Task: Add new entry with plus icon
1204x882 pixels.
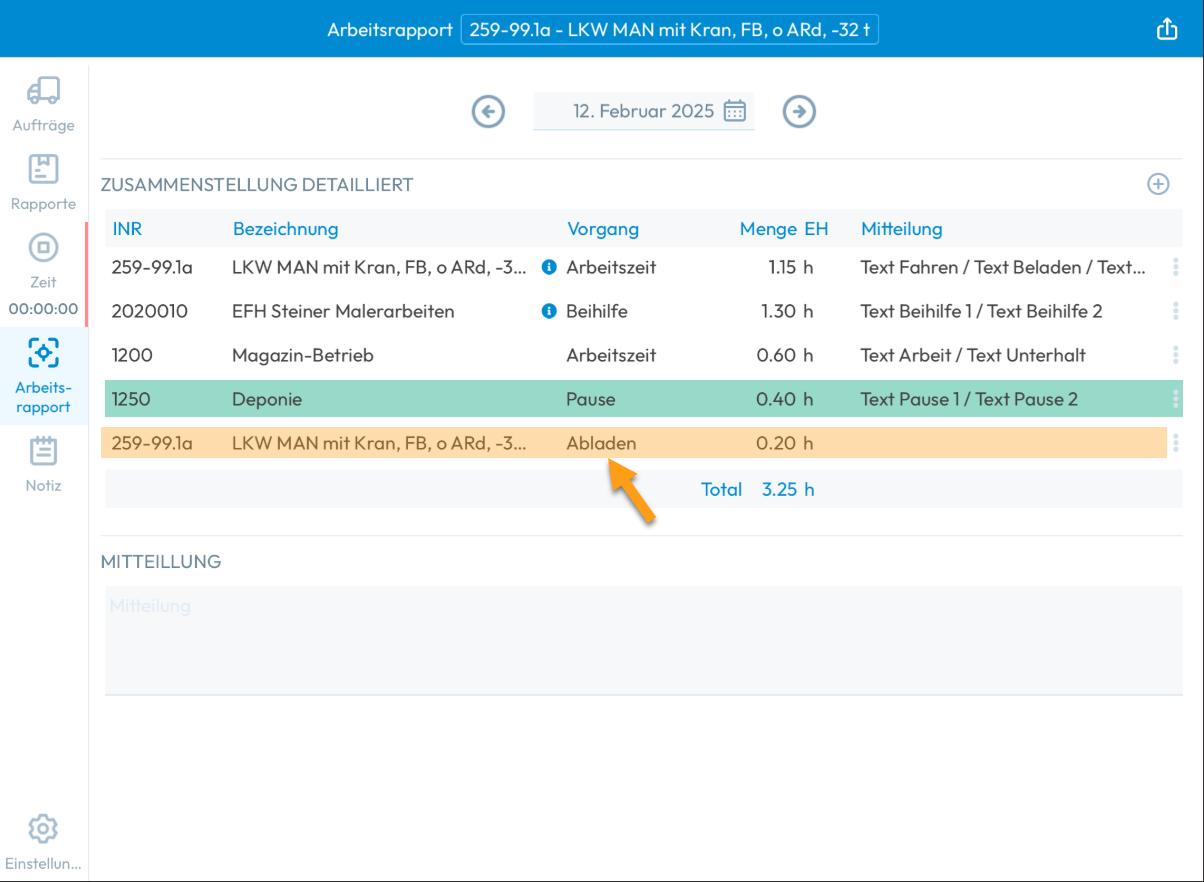Action: point(1158,184)
